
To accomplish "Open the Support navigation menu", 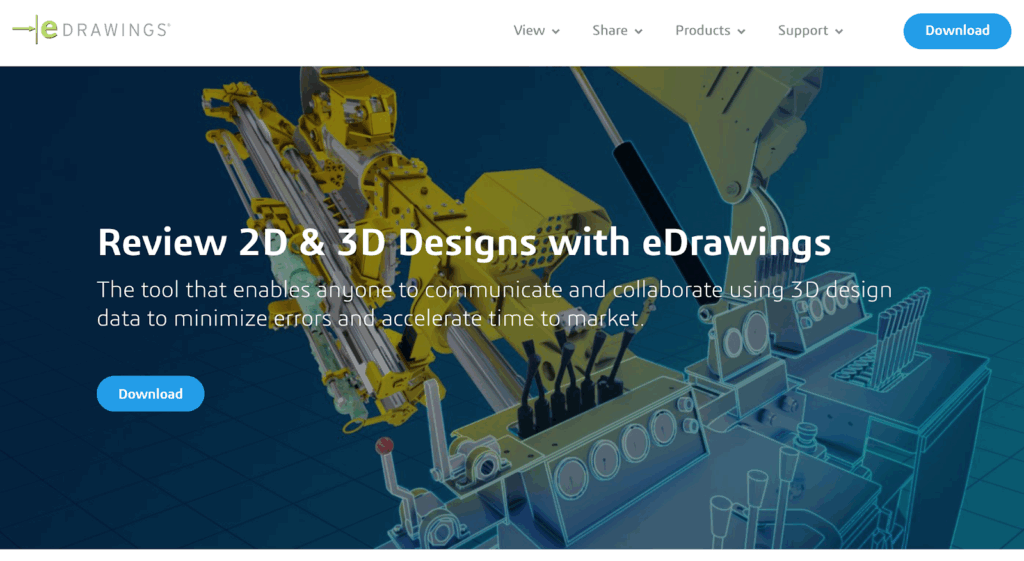I will click(802, 30).
